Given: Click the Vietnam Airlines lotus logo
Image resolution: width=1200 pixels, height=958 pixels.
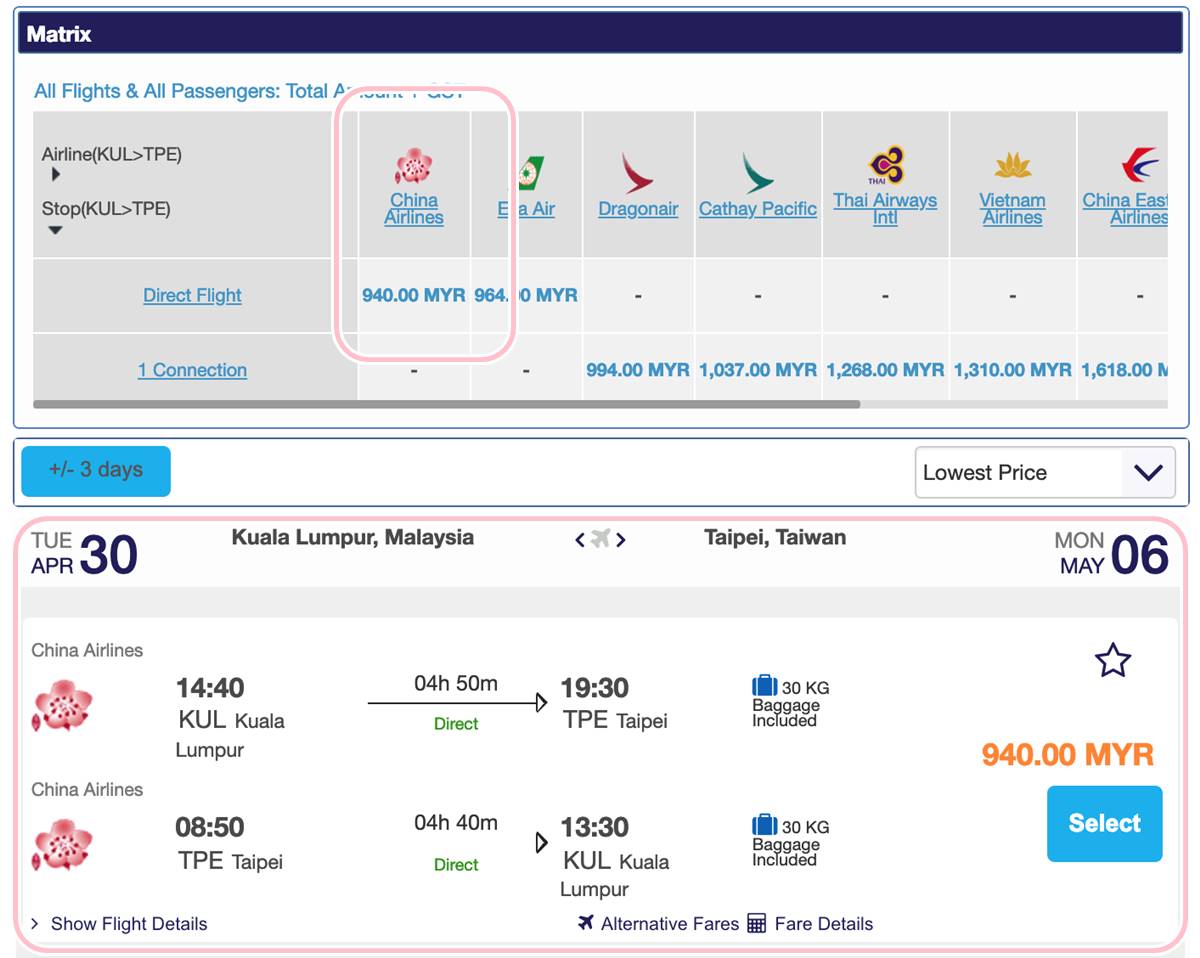Looking at the screenshot, I should click(1012, 166).
